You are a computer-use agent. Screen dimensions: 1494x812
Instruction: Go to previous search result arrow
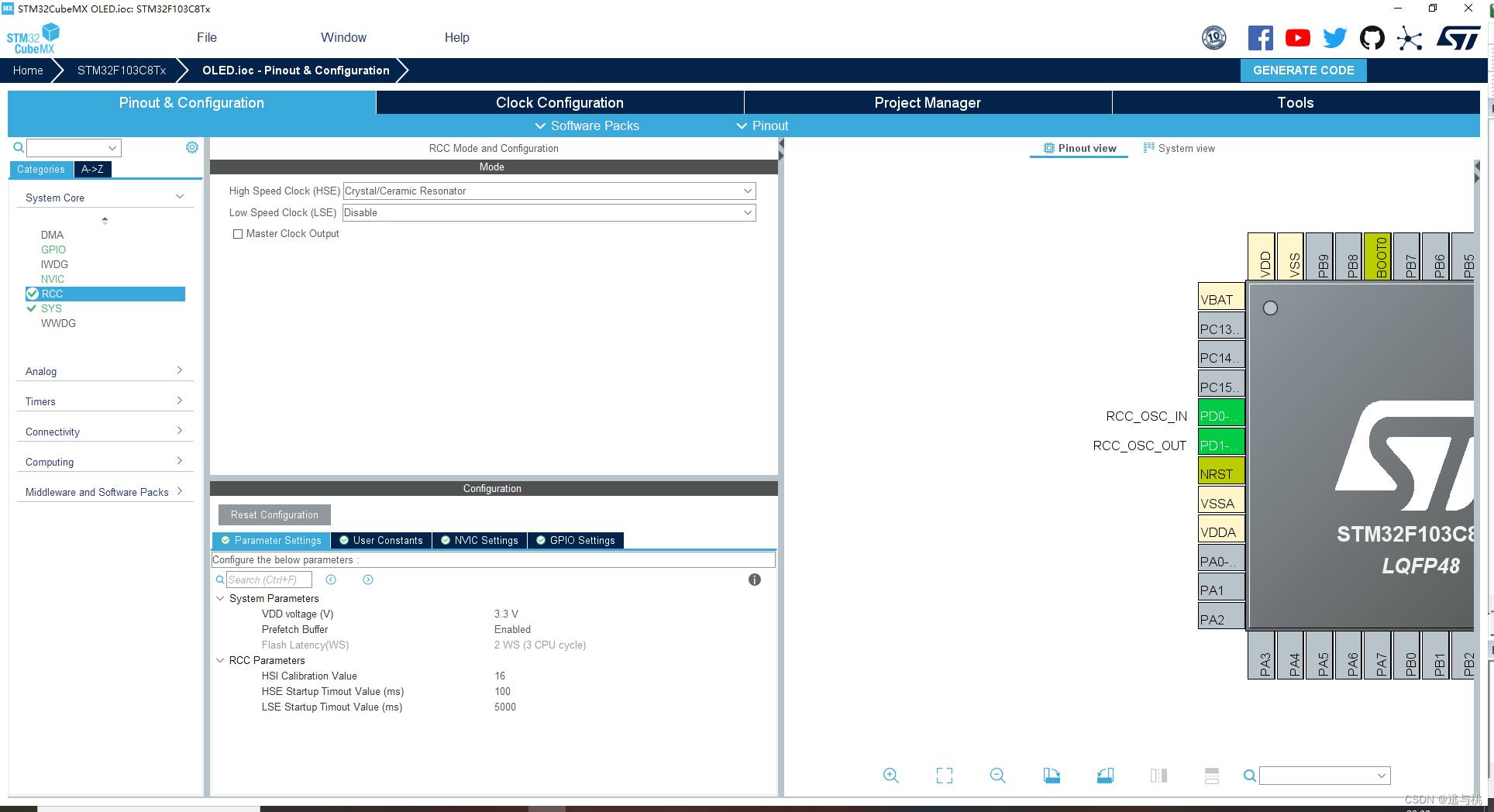(x=331, y=580)
